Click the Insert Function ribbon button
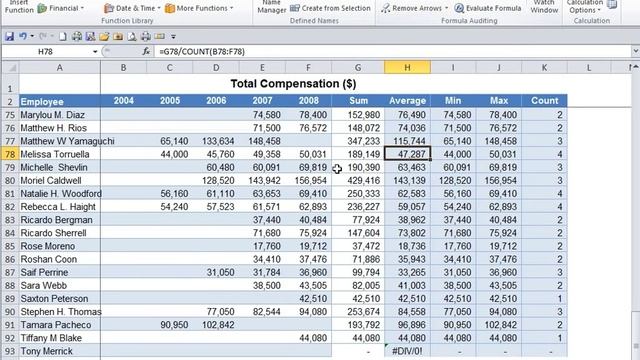The image size is (640, 360). [x=19, y=7]
